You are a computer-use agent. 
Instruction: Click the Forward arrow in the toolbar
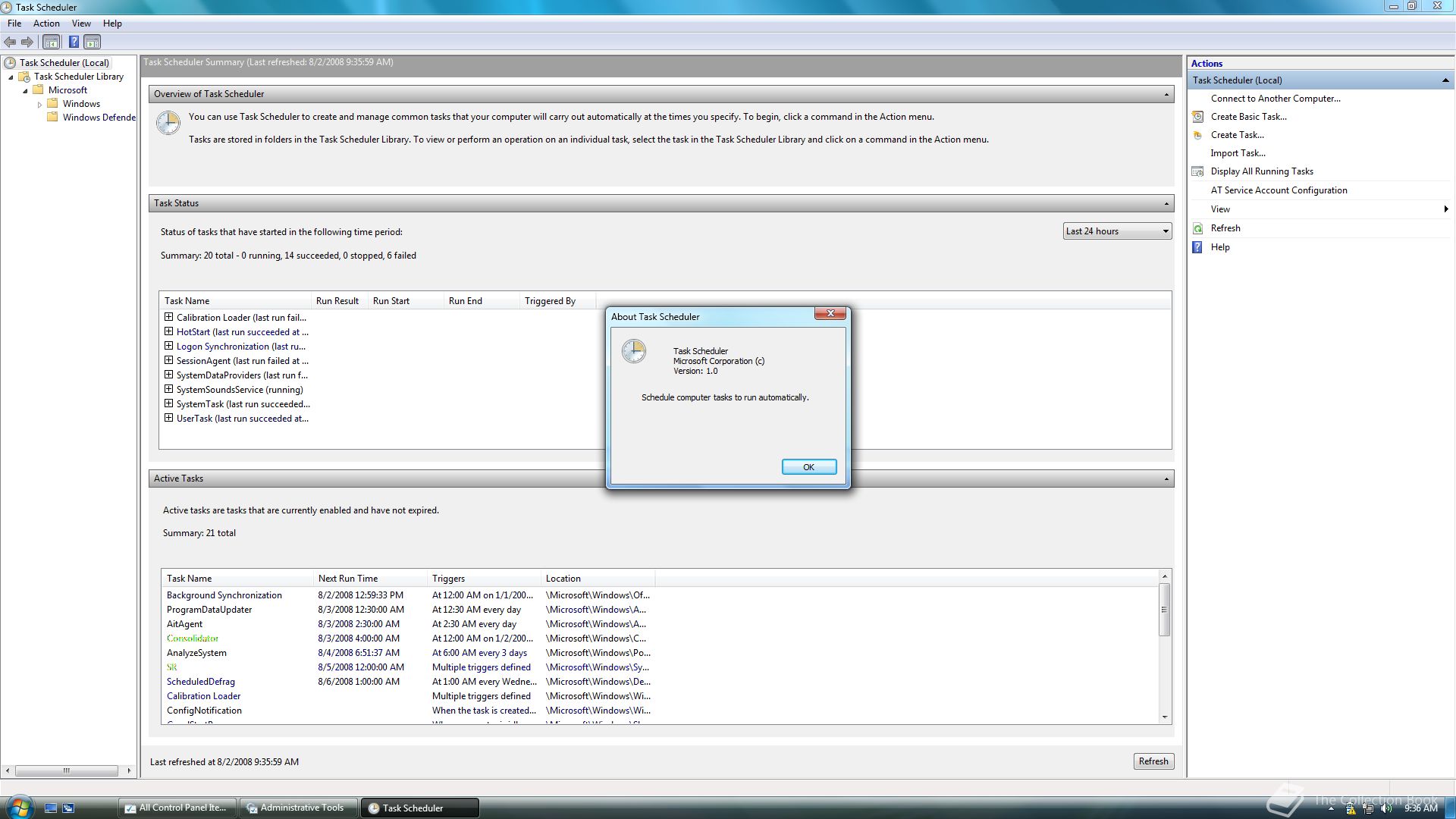pyautogui.click(x=27, y=42)
